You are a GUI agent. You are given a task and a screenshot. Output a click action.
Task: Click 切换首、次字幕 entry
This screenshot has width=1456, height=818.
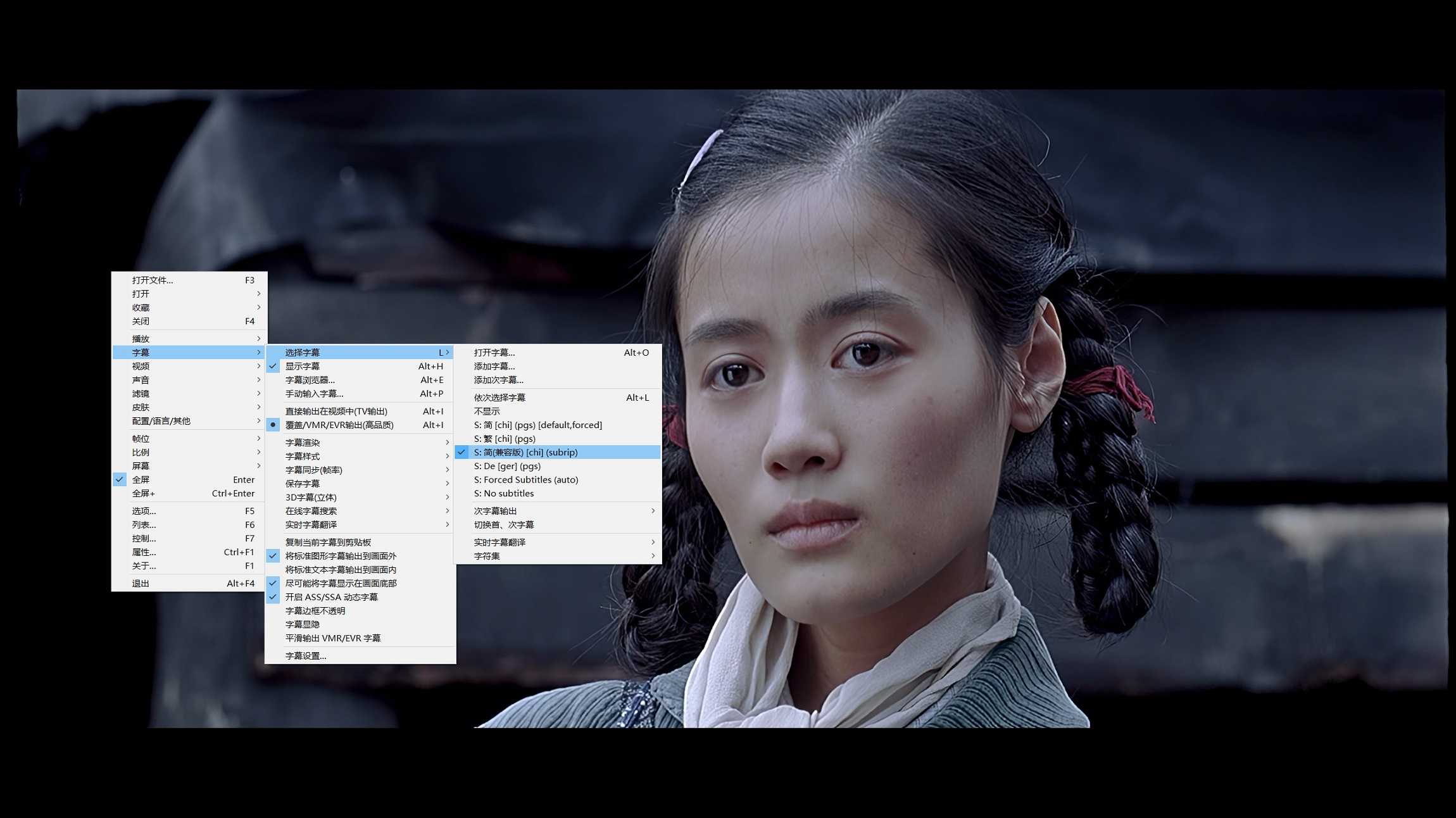(x=558, y=525)
